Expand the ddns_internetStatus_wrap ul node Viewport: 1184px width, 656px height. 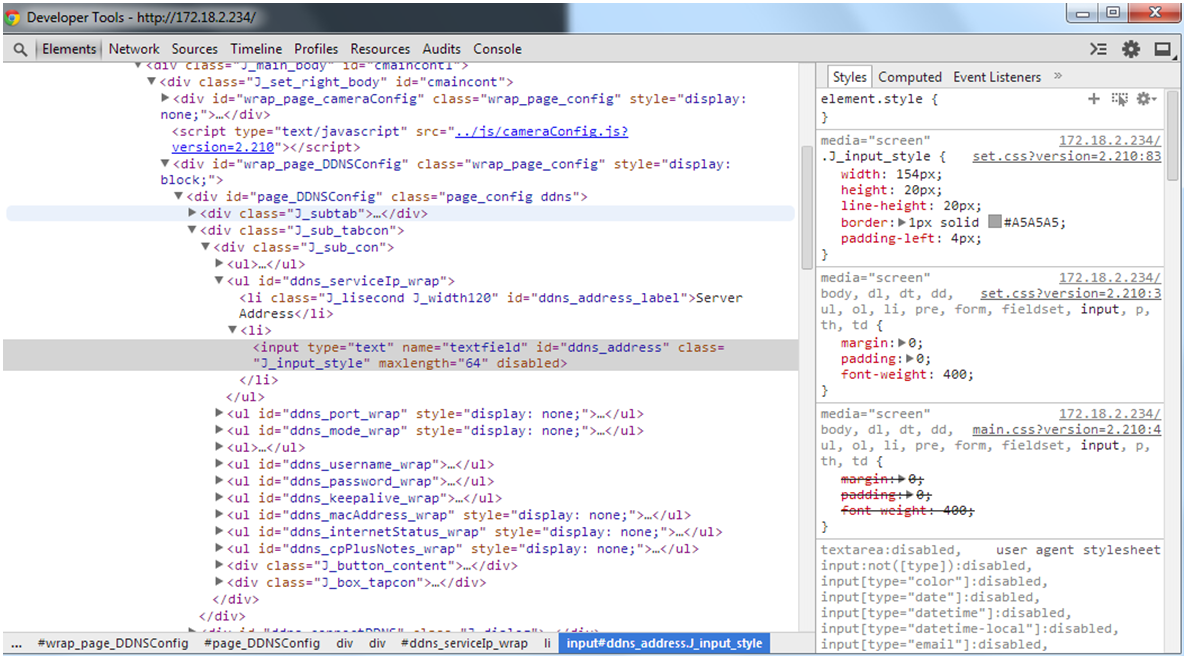[x=219, y=531]
